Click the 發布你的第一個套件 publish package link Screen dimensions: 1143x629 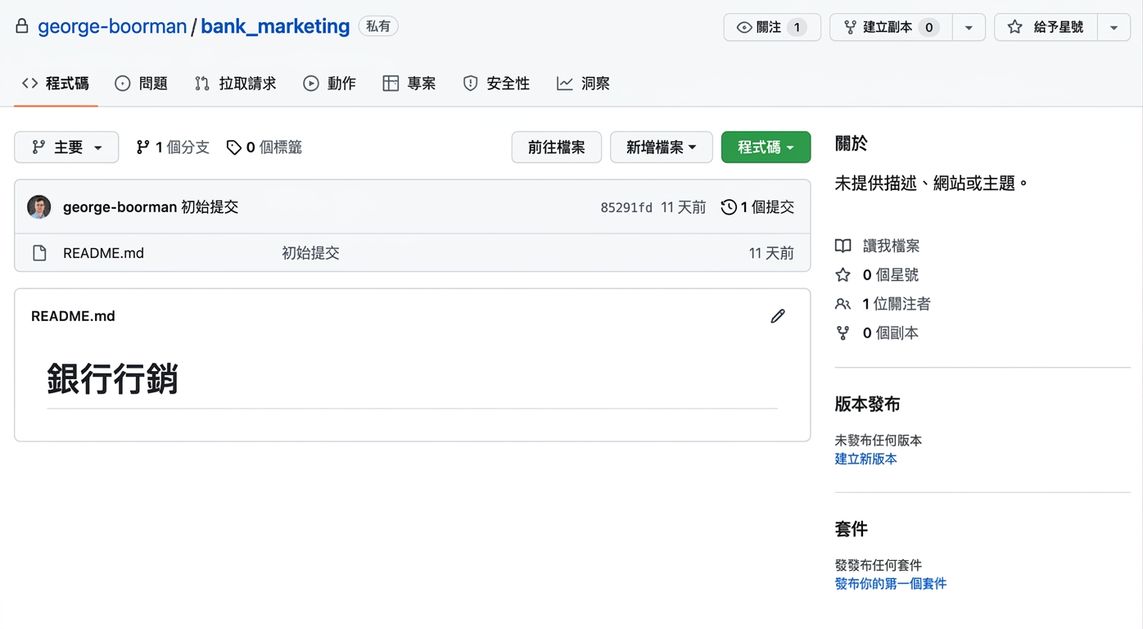click(x=891, y=583)
